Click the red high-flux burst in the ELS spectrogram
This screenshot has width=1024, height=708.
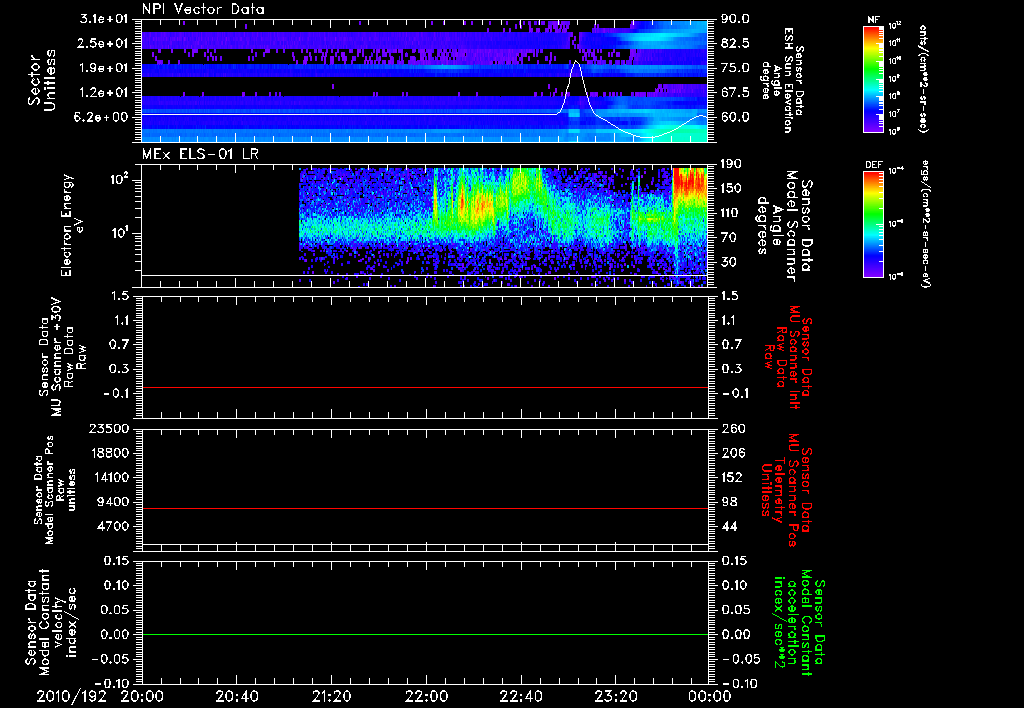(x=690, y=183)
